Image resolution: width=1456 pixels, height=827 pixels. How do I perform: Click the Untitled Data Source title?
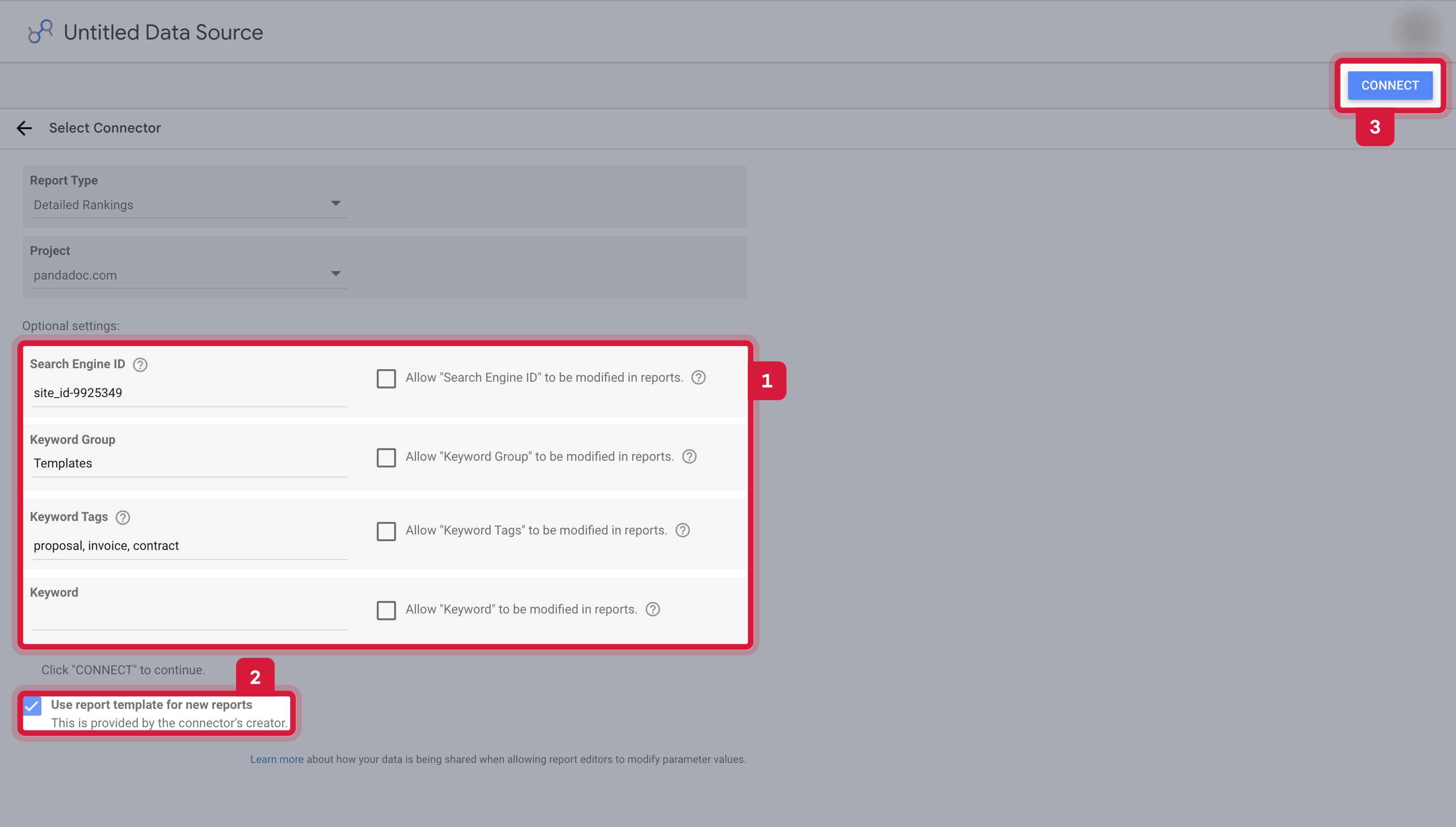[163, 32]
